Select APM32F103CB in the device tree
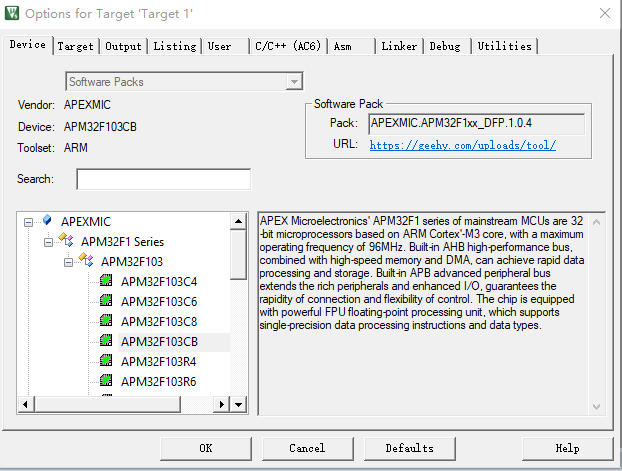The image size is (622, 471). [x=159, y=342]
